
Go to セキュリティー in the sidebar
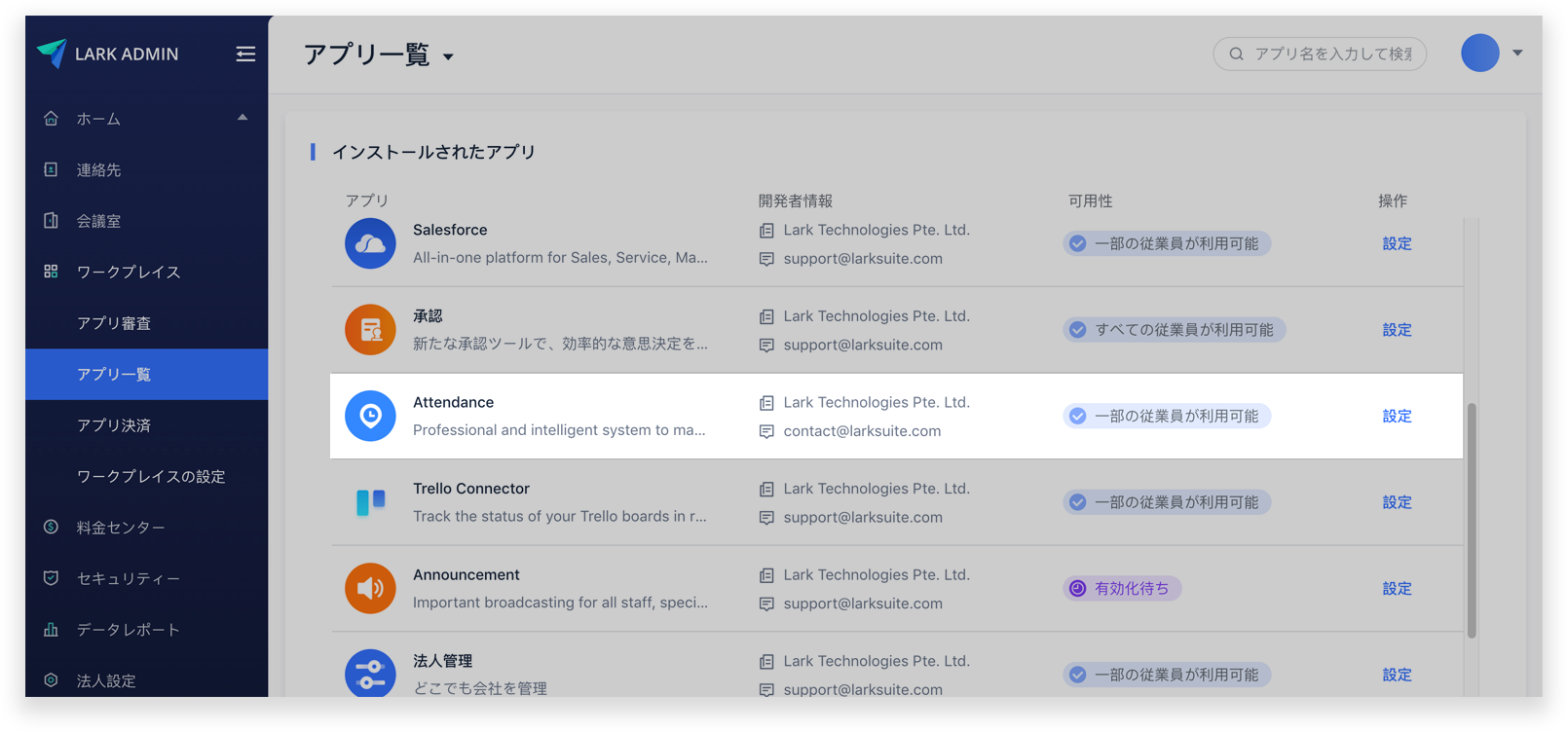(129, 578)
